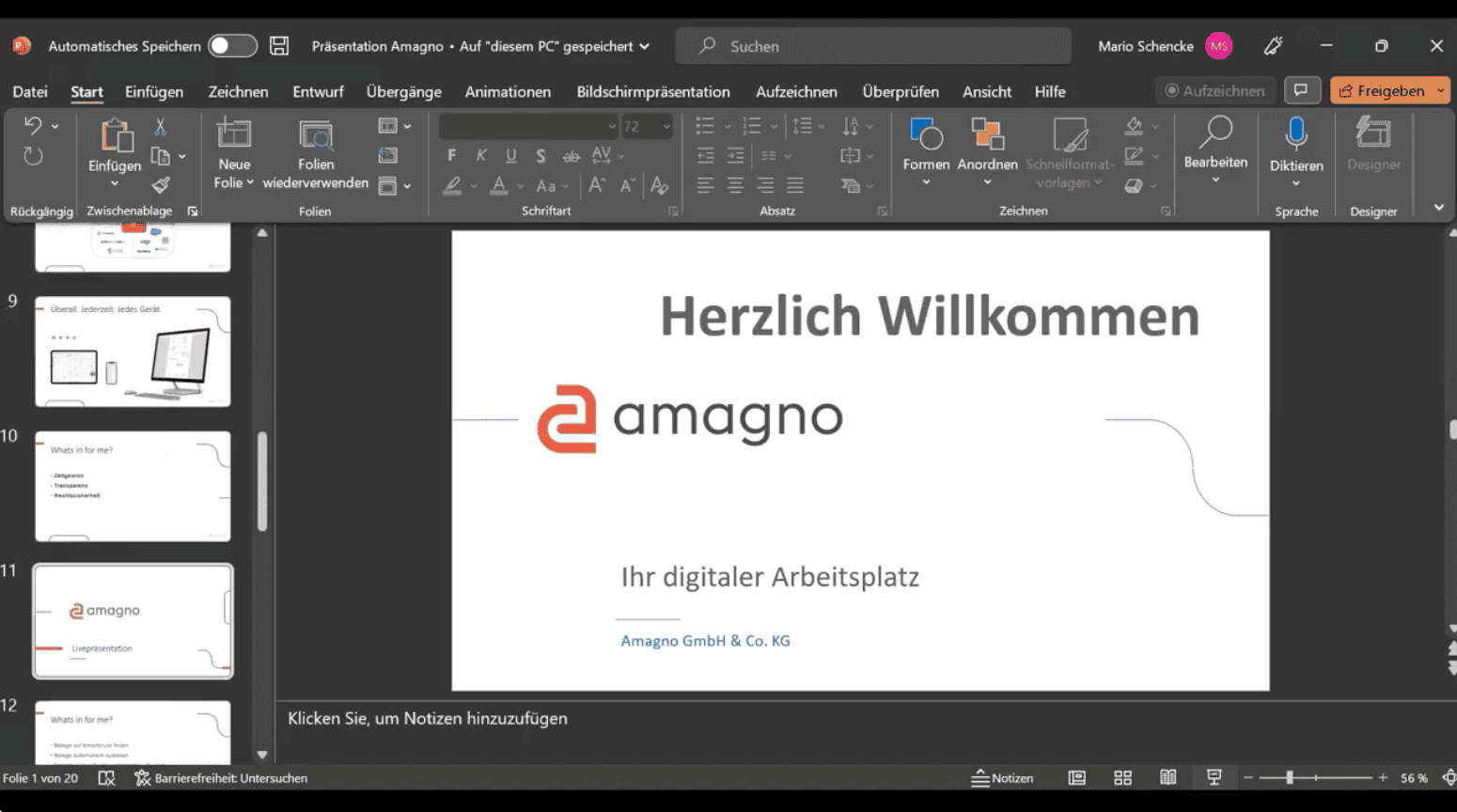Image resolution: width=1457 pixels, height=812 pixels.
Task: Click the Aufzeichnen button at top right
Action: 1214,90
